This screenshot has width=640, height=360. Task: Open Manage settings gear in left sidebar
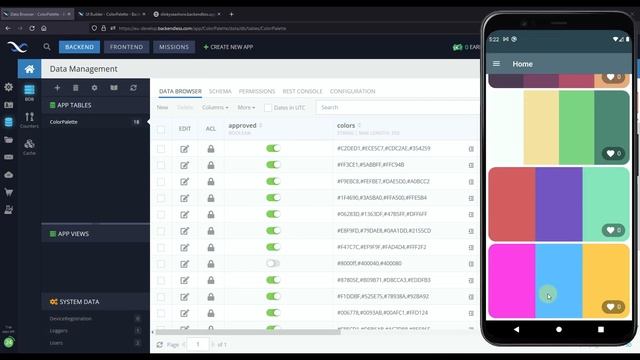pyautogui.click(x=9, y=87)
